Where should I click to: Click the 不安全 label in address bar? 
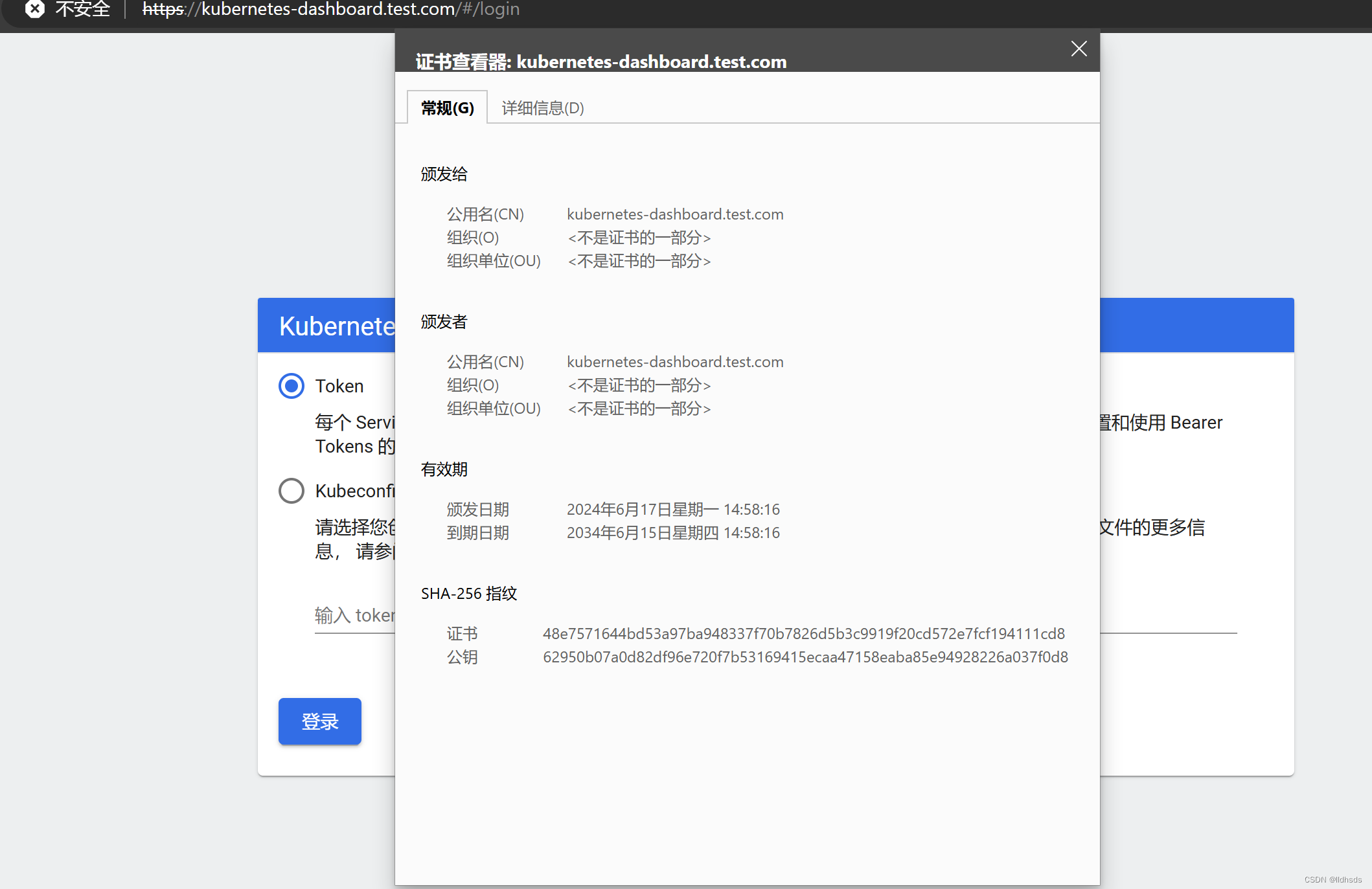point(83,9)
